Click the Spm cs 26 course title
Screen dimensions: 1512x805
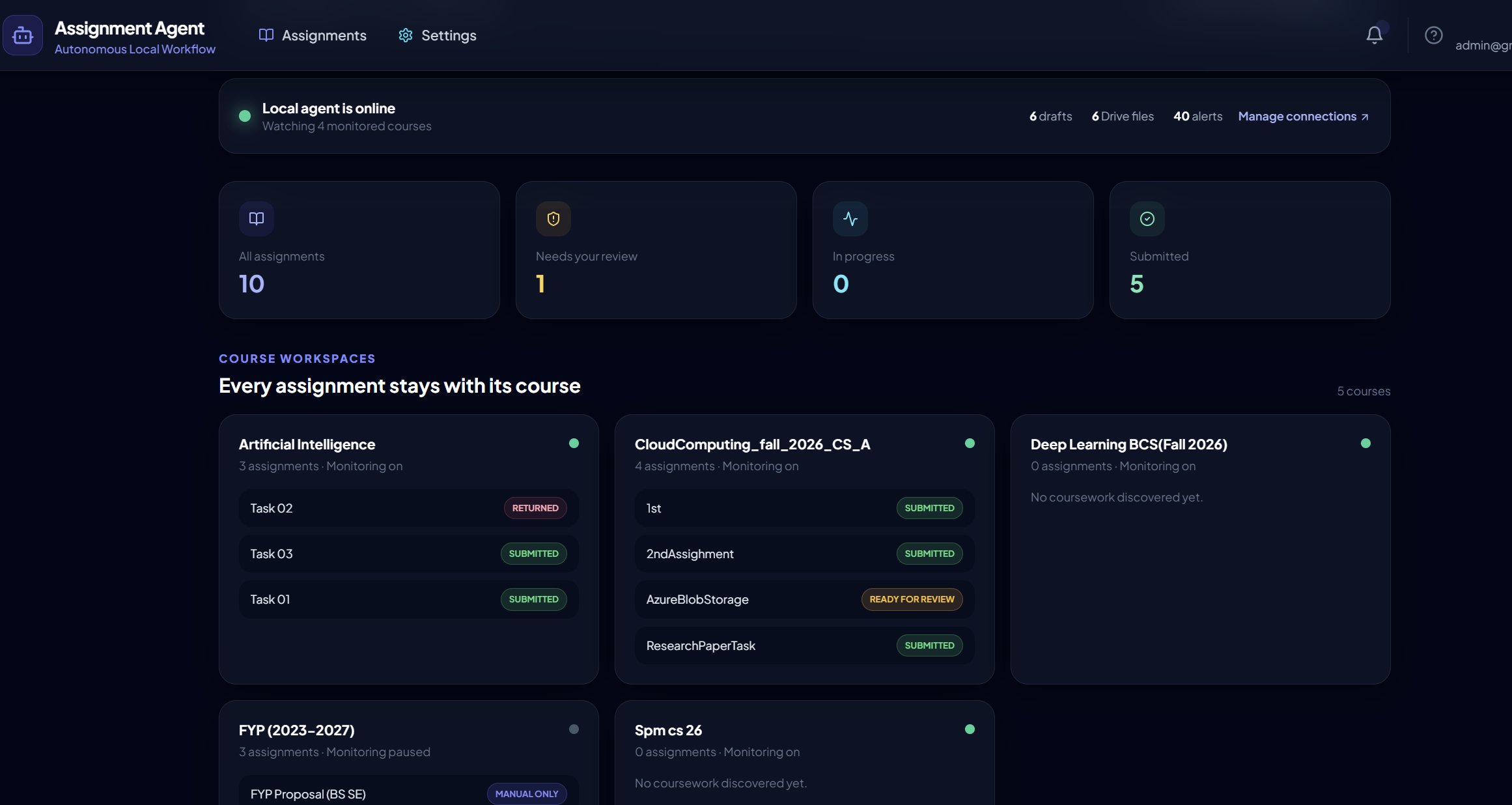click(x=668, y=730)
